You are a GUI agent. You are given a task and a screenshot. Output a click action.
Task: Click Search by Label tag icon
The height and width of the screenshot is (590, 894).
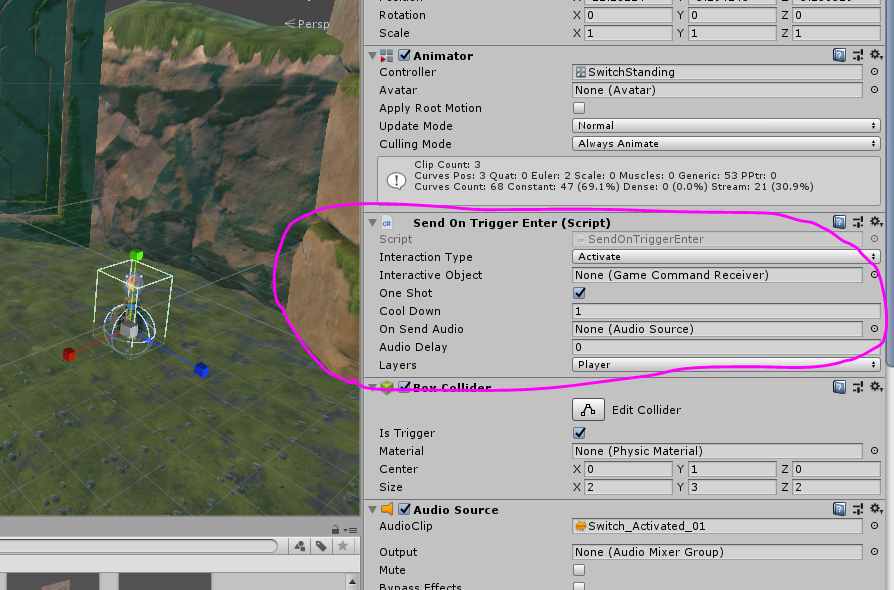point(322,546)
